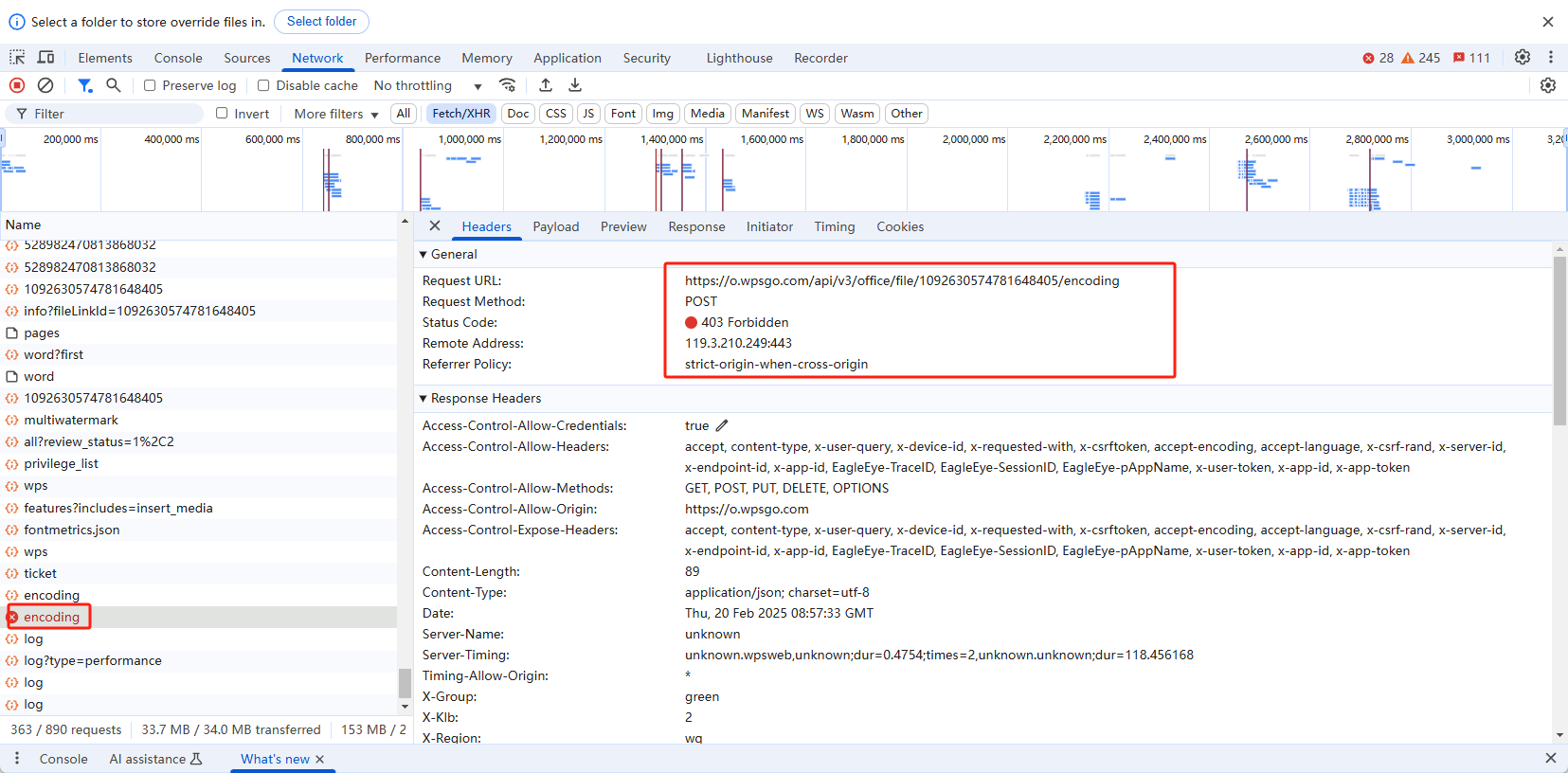
Task: Open Network panel settings gear
Action: [x=1548, y=85]
